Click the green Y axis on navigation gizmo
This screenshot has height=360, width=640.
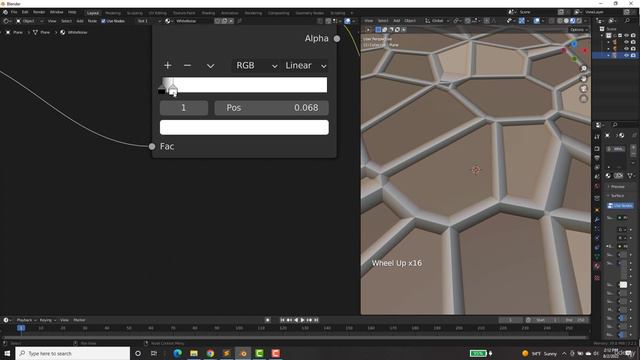click(x=575, y=59)
